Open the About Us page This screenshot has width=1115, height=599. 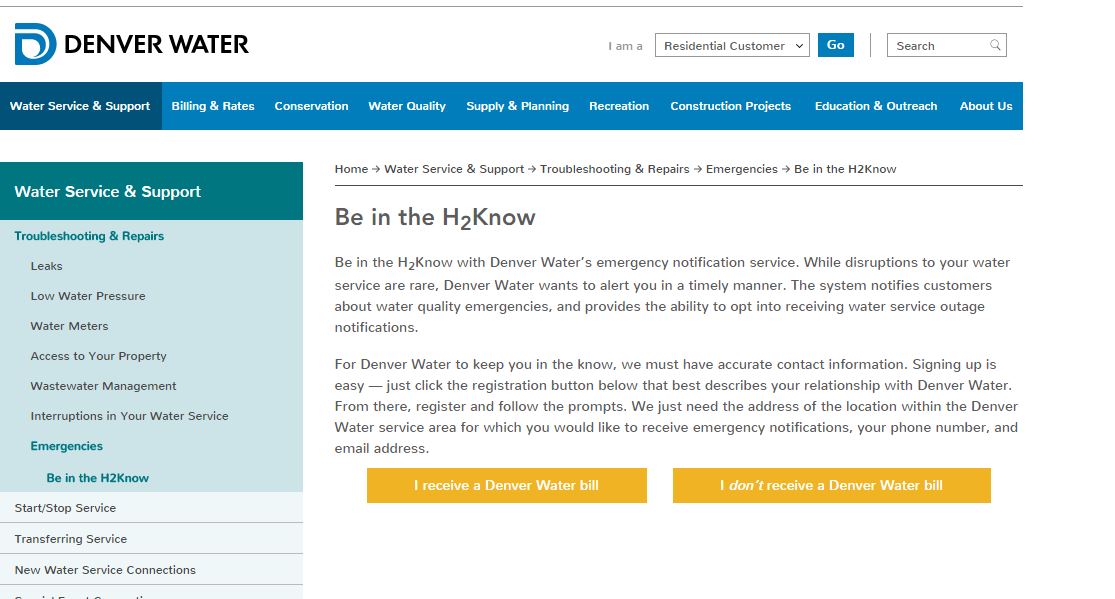pos(986,105)
